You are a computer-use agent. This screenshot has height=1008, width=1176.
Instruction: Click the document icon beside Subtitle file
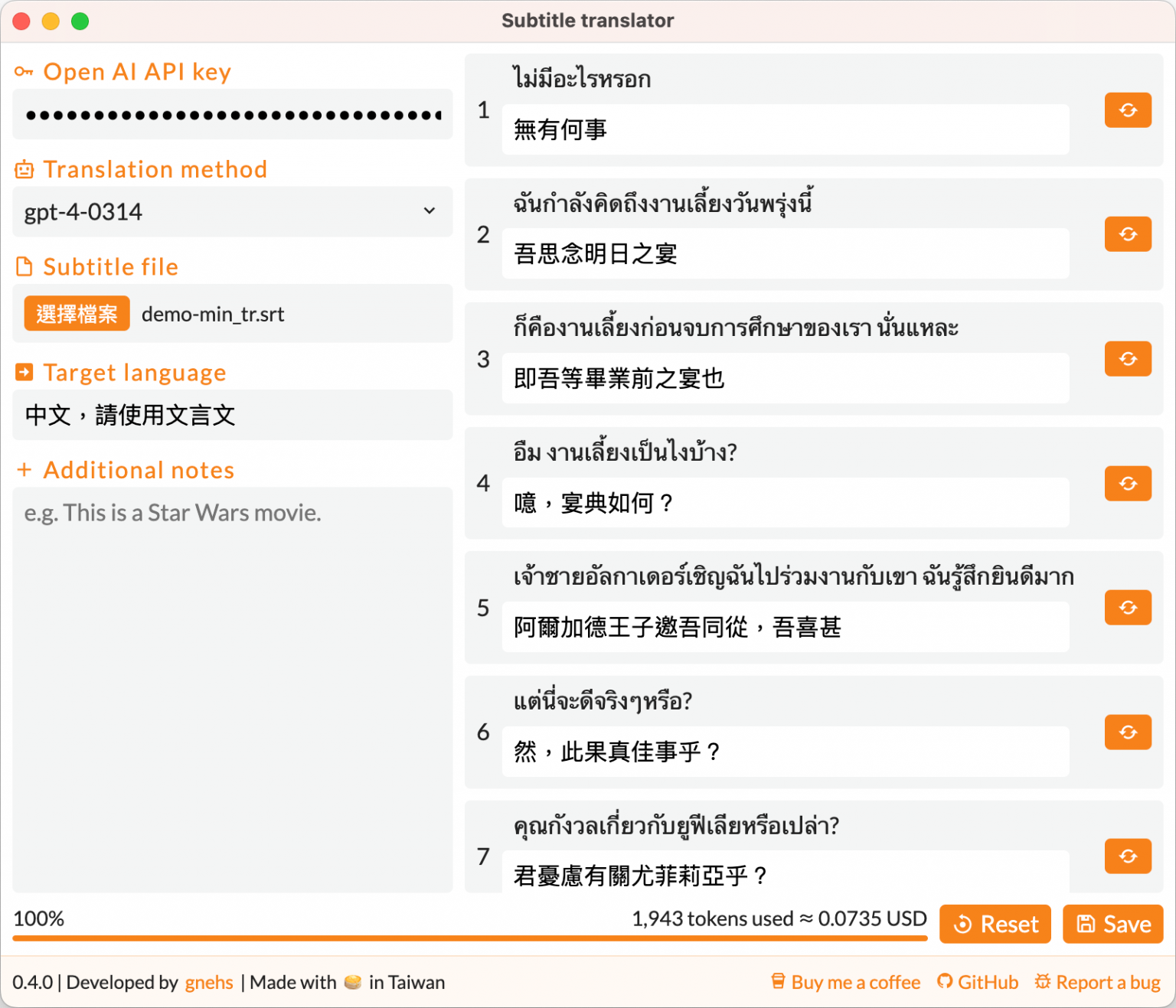(x=24, y=266)
